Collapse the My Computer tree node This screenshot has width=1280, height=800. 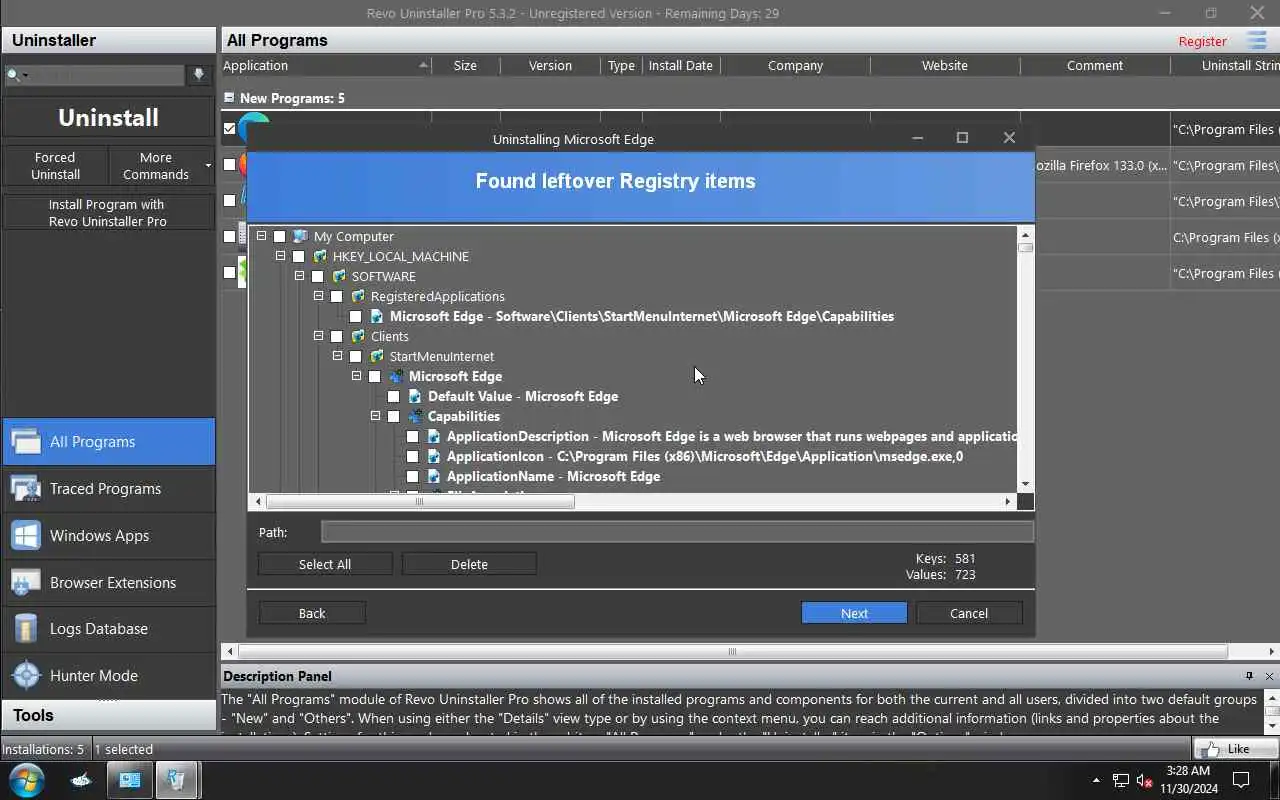pos(261,237)
